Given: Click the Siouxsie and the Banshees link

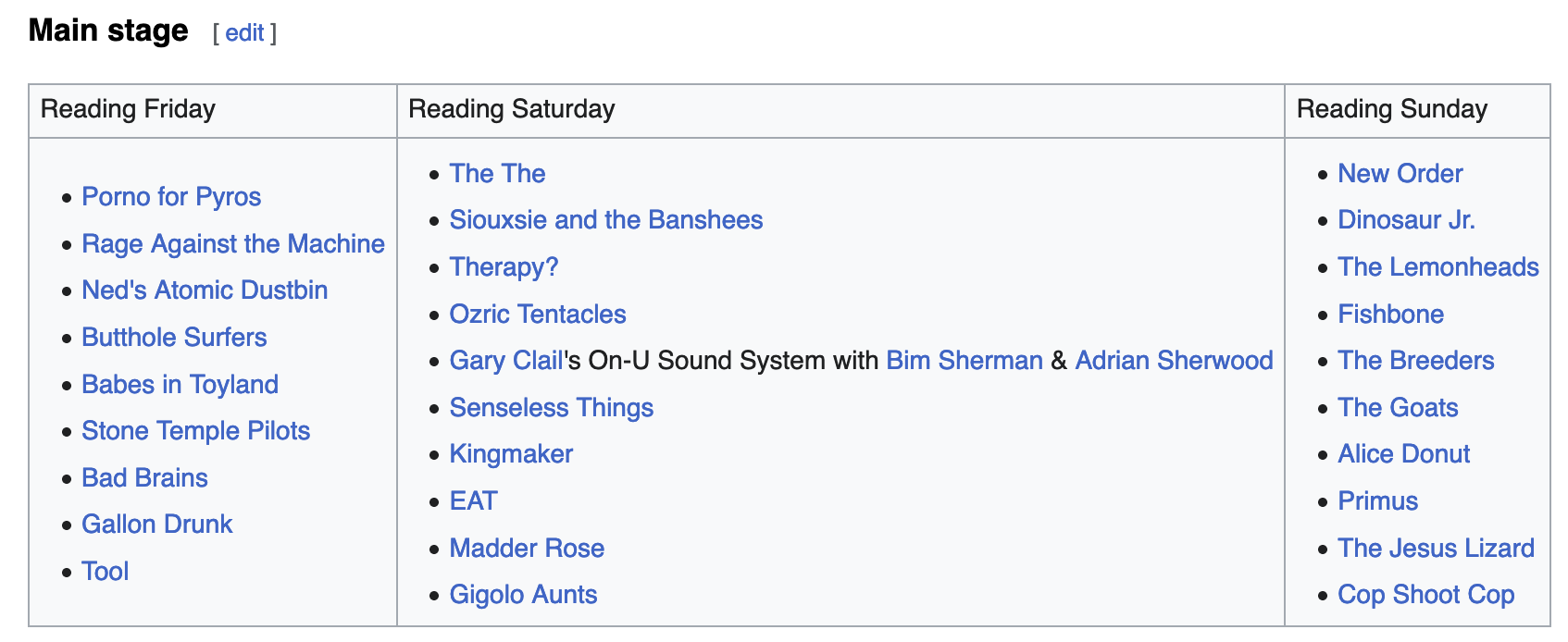Looking at the screenshot, I should tap(605, 220).
